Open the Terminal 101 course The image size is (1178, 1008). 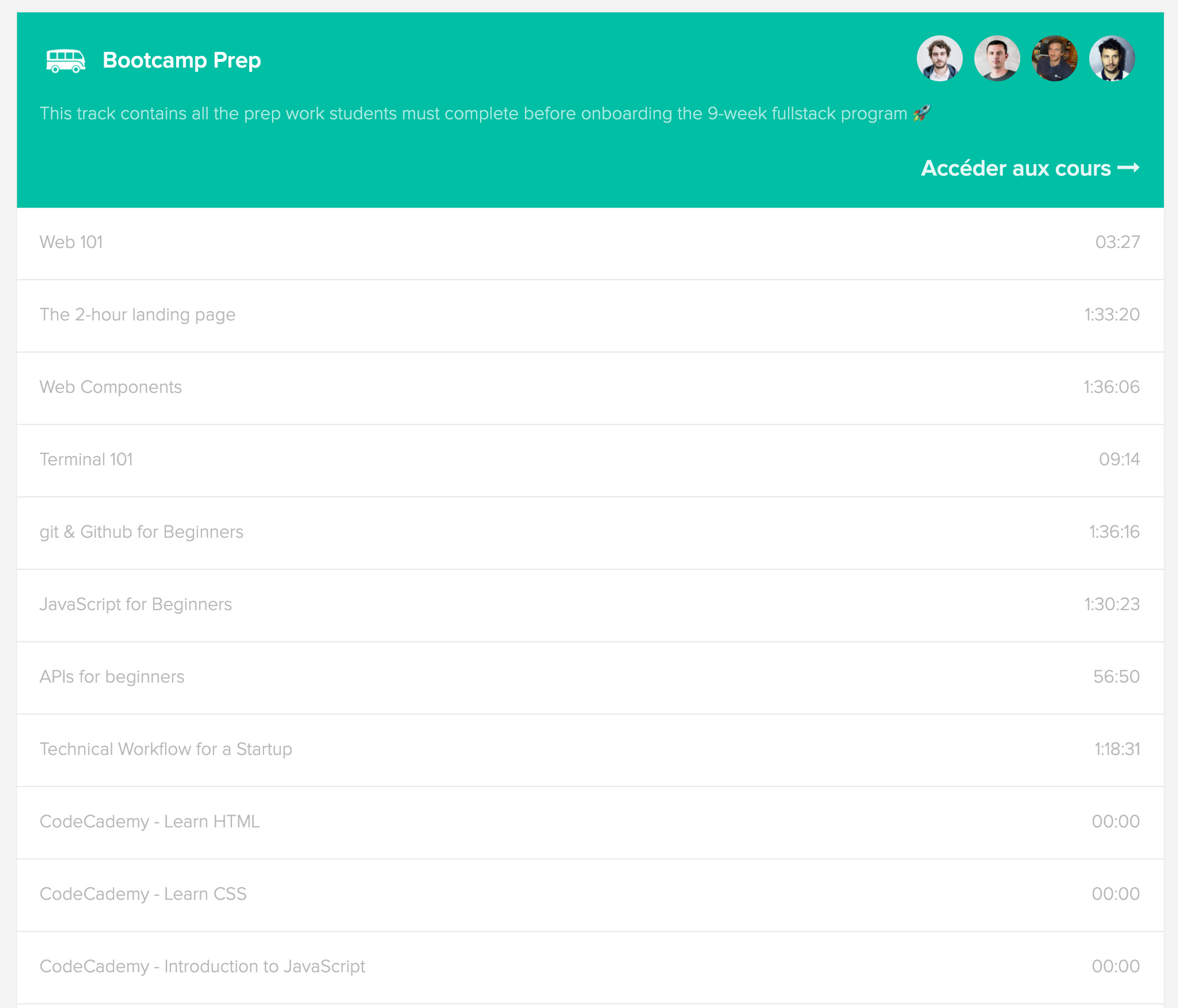pos(86,460)
